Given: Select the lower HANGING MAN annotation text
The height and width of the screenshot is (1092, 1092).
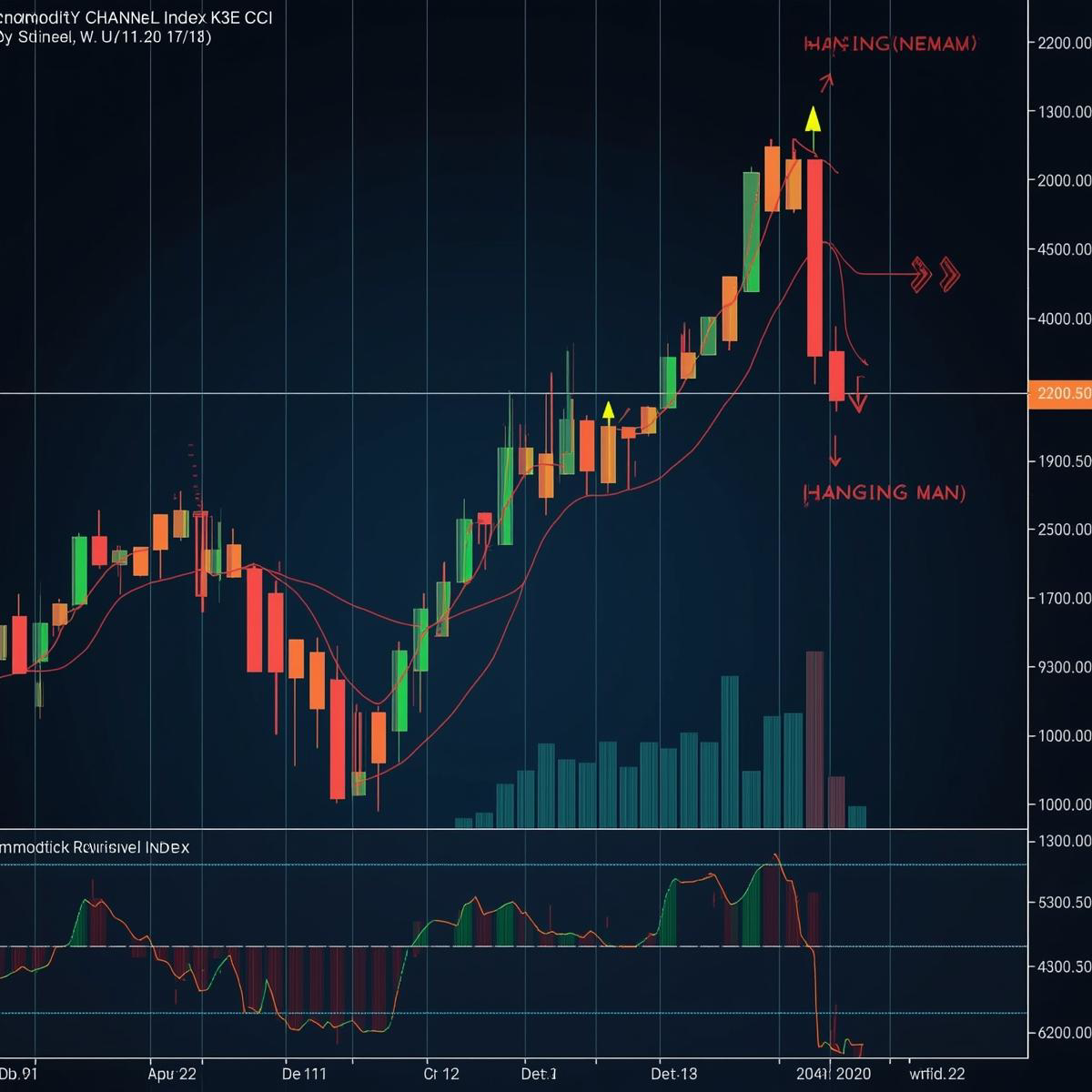Looking at the screenshot, I should pos(885,492).
